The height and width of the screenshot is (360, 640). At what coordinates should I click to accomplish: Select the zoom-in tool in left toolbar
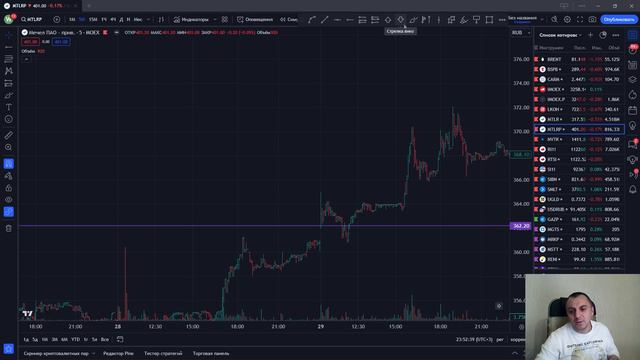(9, 147)
